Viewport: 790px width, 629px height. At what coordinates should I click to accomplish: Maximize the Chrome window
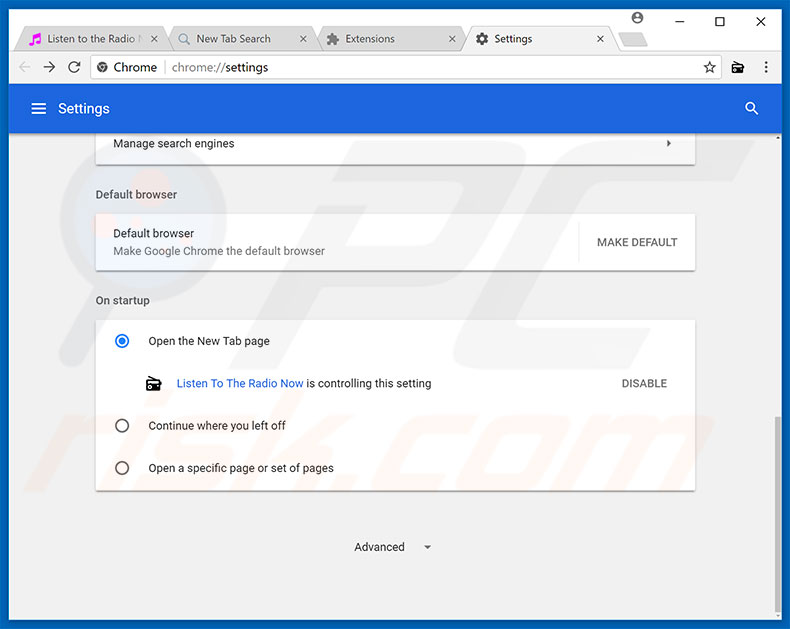pyautogui.click(x=720, y=22)
